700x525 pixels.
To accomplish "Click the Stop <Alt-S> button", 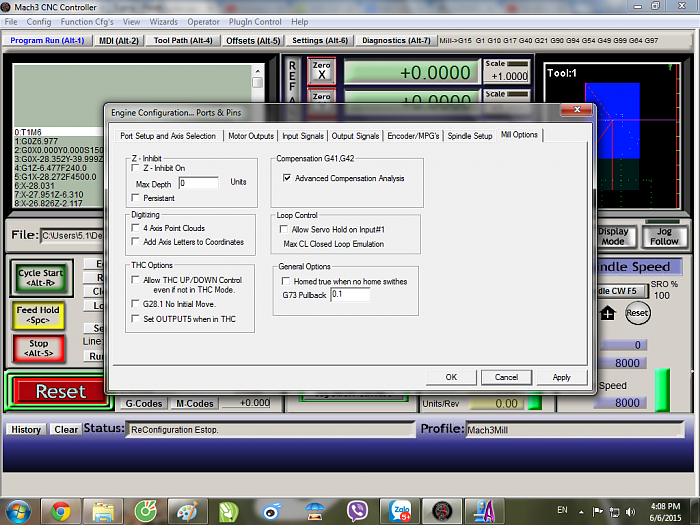I will [38, 348].
